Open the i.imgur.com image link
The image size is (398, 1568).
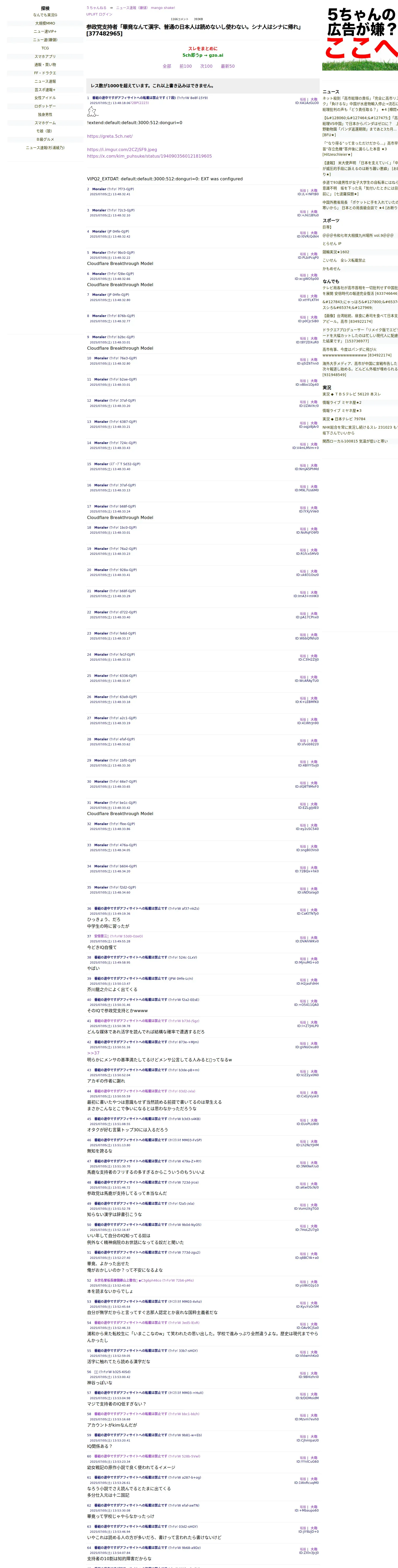(x=122, y=150)
